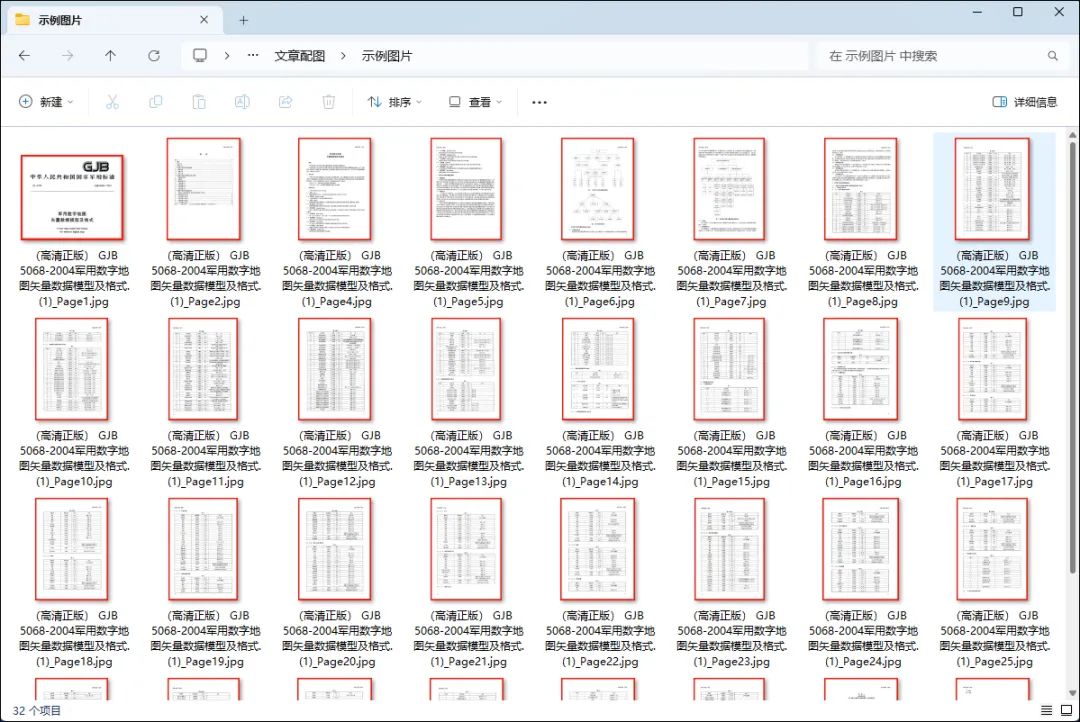Close the 示例图片 tab

pyautogui.click(x=204, y=20)
